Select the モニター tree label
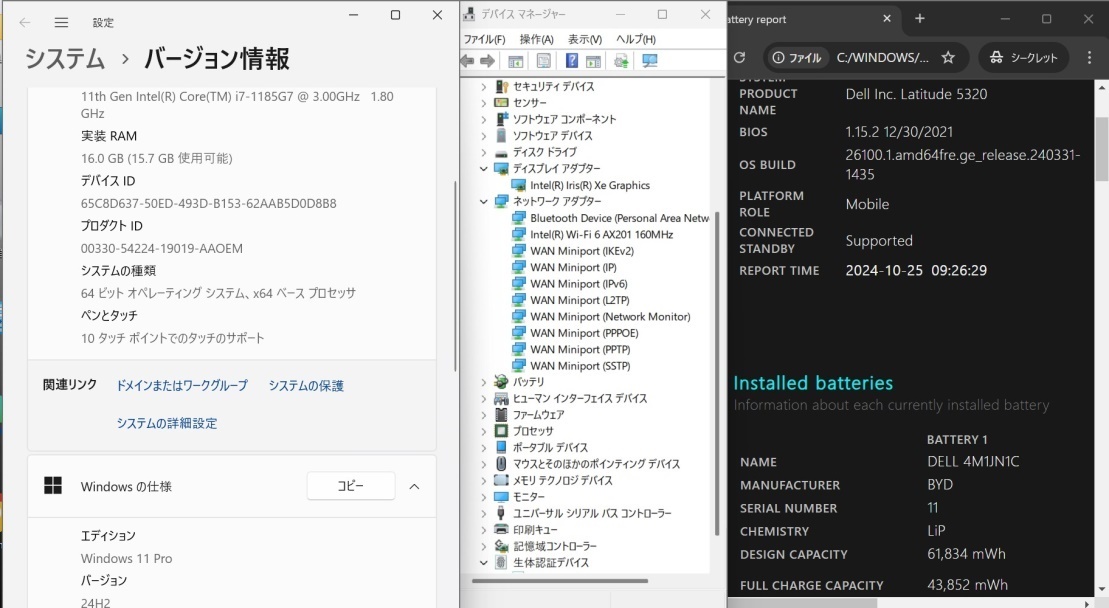The image size is (1109, 608). 528,497
